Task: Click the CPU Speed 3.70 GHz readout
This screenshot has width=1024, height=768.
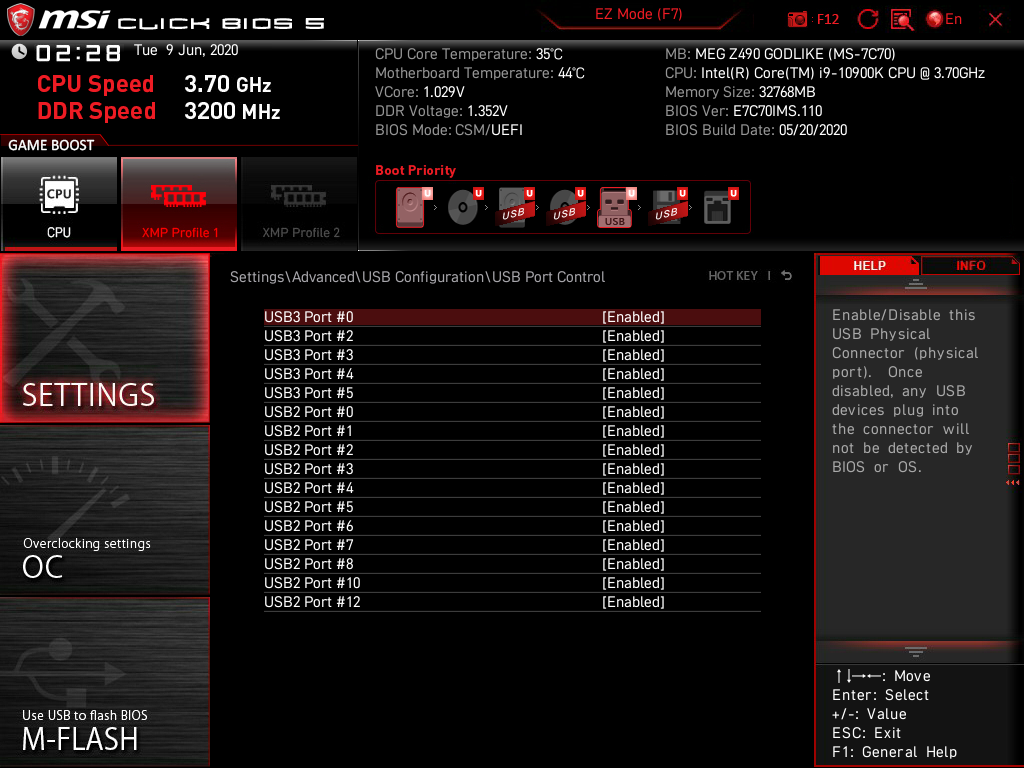Action: (x=154, y=84)
